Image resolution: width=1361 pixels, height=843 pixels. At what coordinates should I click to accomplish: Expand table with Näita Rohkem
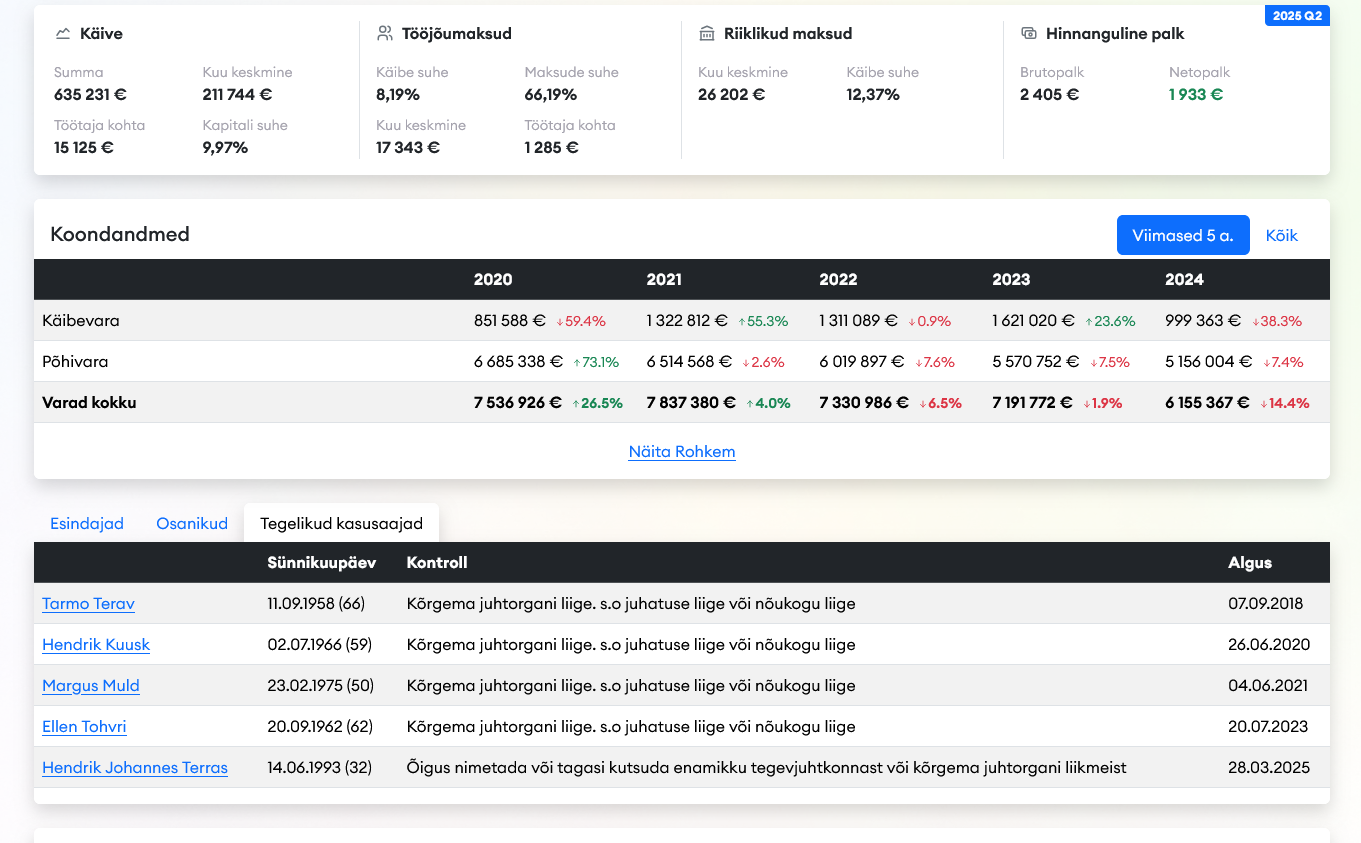682,452
